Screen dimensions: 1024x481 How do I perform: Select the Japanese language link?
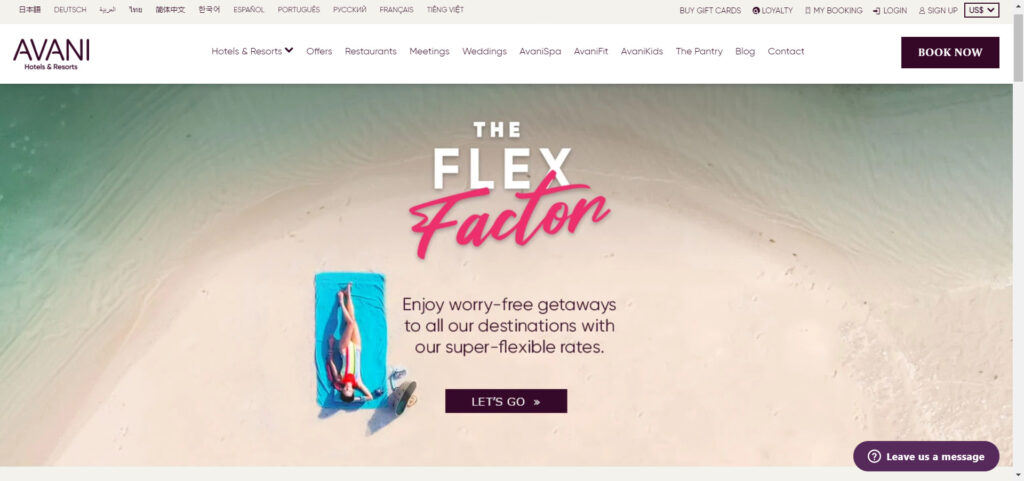click(x=29, y=10)
